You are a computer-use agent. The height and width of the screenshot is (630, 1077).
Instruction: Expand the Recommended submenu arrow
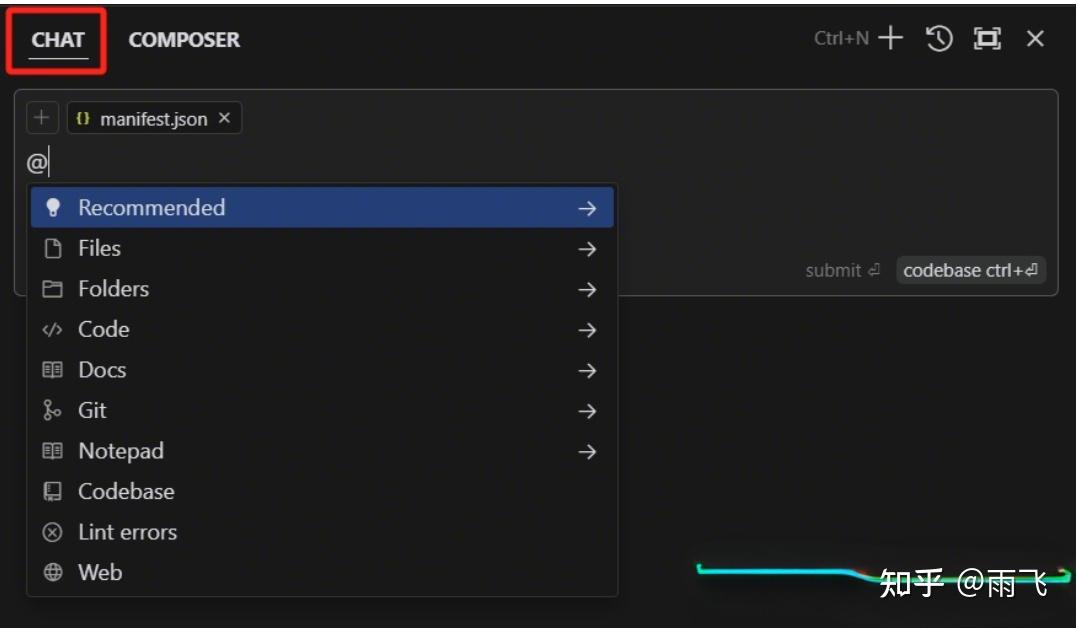[587, 208]
